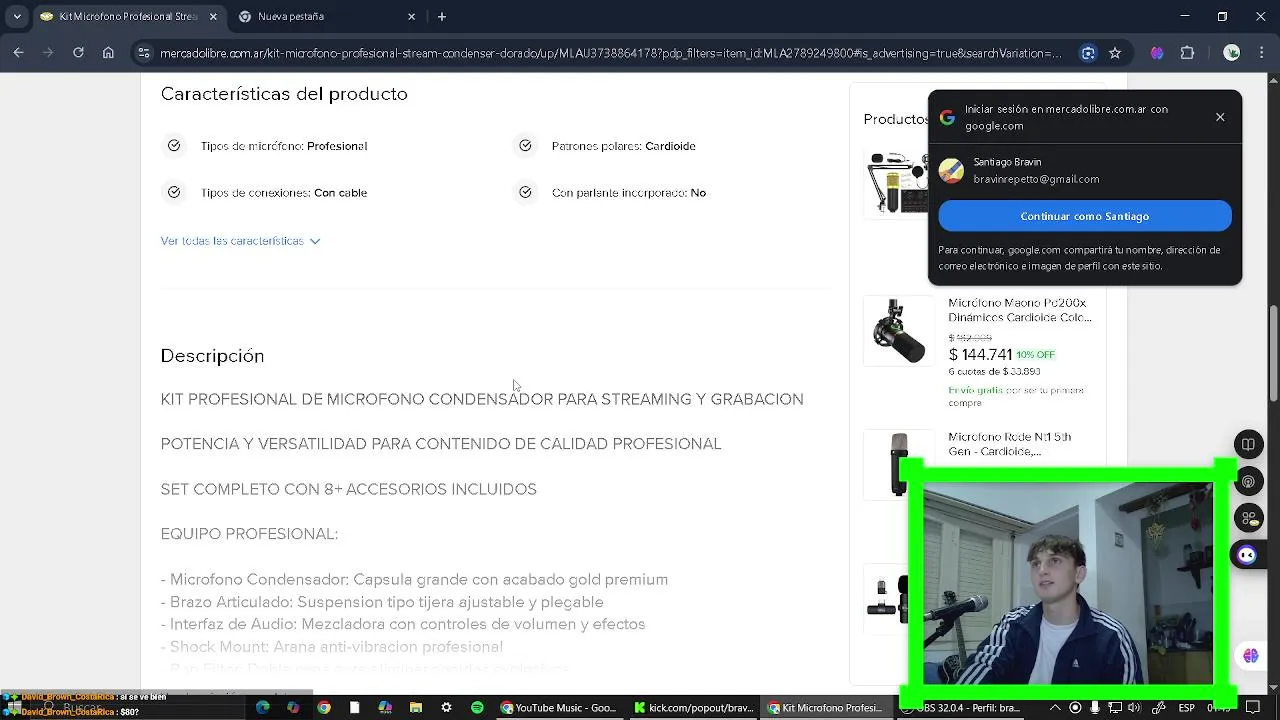Click the Tipos de conexiones check icon
Screen dimensions: 1280x720
174,192
